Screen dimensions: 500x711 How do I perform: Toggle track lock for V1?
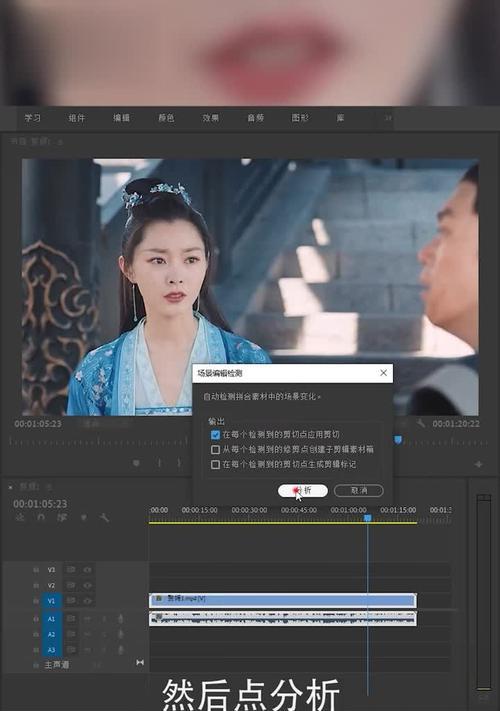(x=36, y=601)
